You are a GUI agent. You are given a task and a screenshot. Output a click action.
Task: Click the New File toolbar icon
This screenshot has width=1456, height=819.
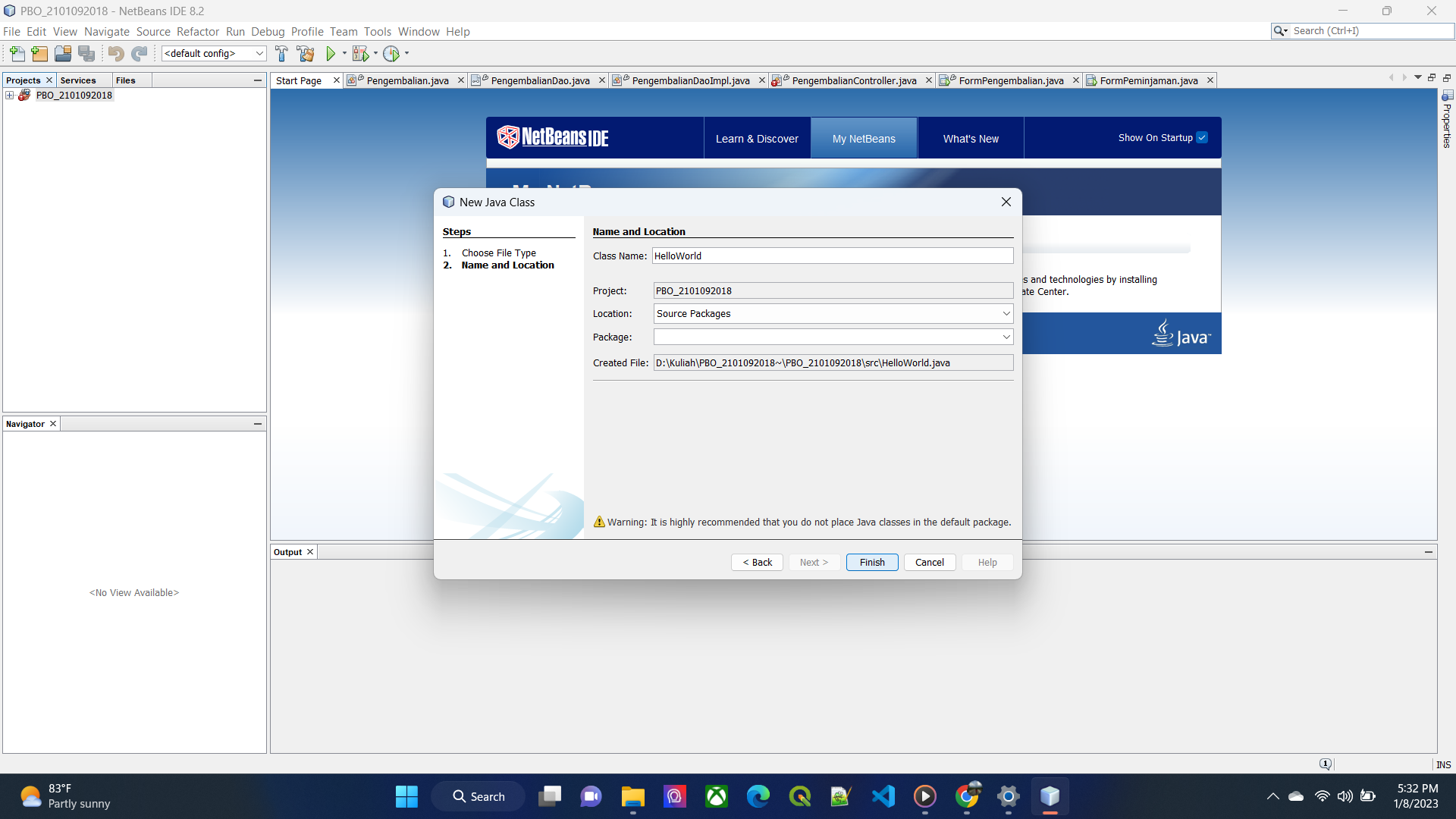[17, 53]
